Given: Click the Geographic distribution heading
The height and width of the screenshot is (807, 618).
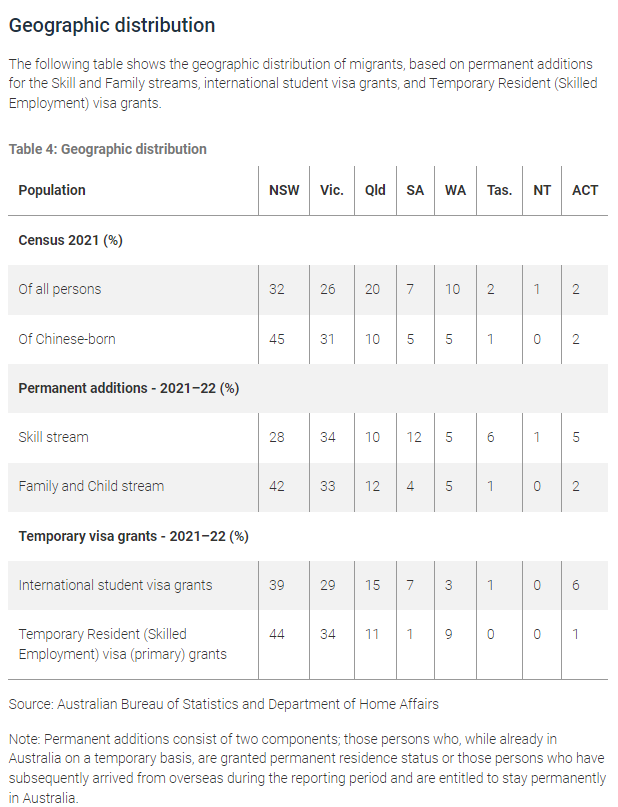Looking at the screenshot, I should [x=112, y=25].
